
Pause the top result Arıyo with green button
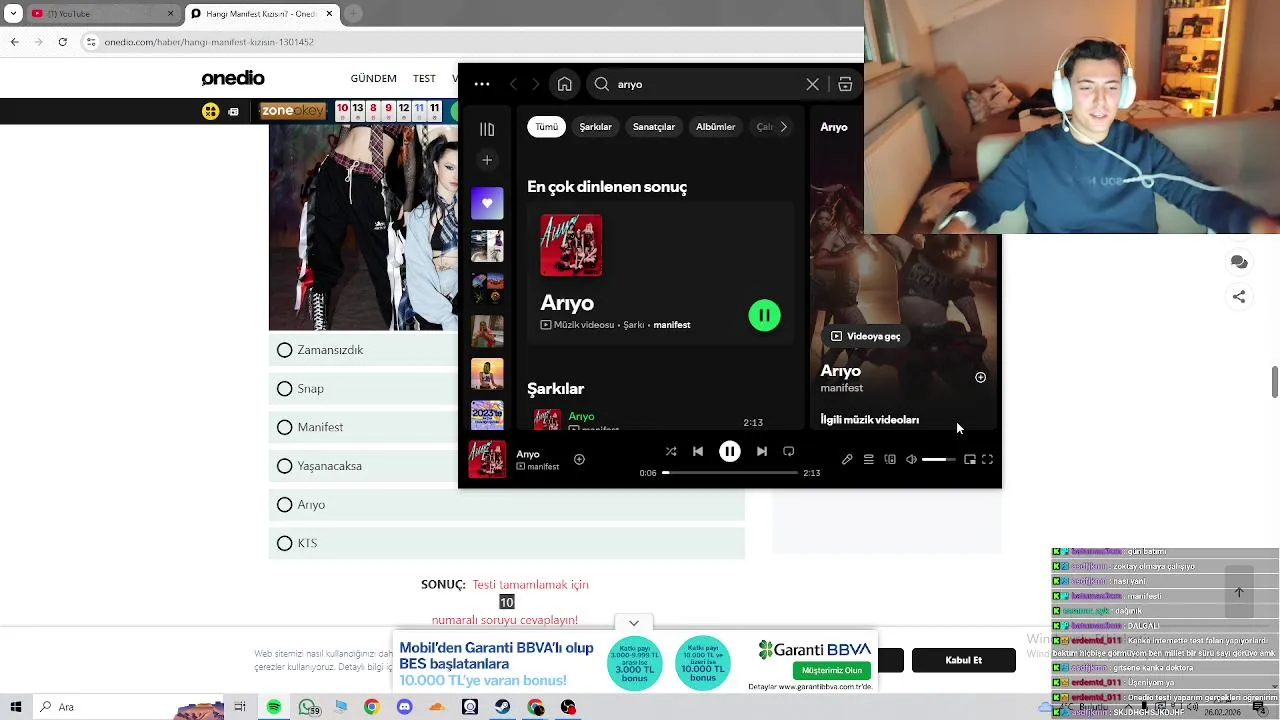(764, 316)
